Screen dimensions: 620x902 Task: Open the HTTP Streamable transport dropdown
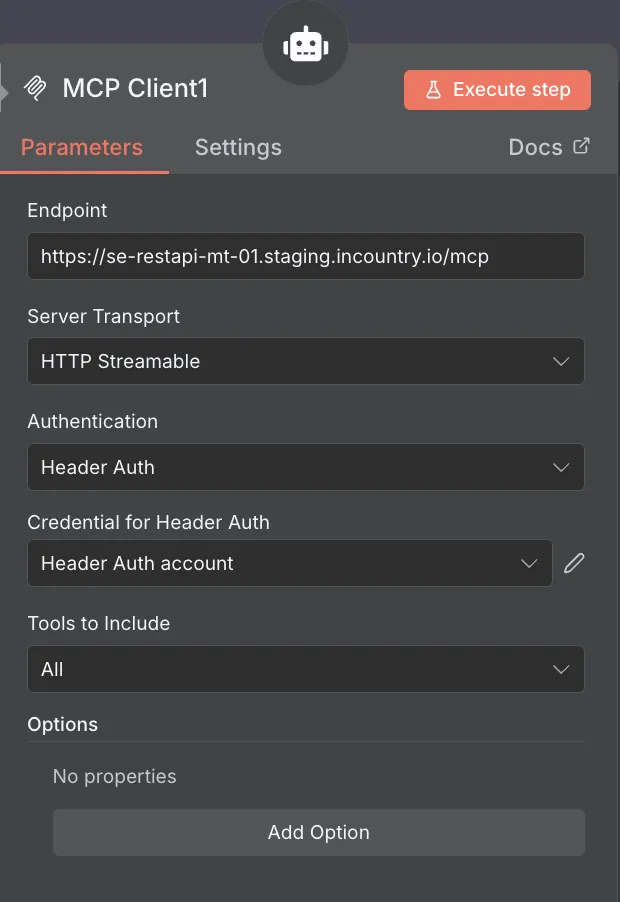pyautogui.click(x=305, y=361)
